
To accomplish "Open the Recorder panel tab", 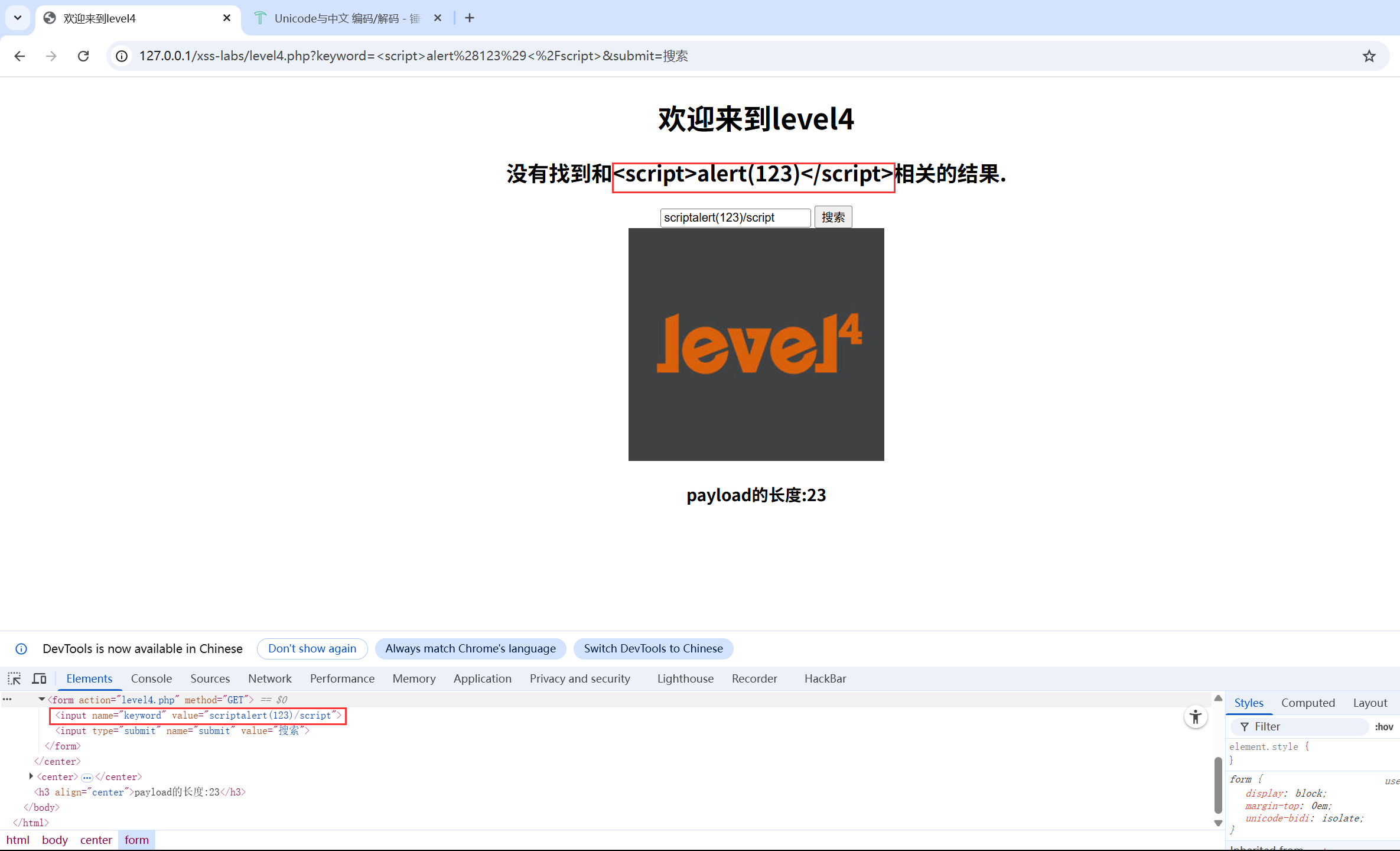I will pos(754,678).
